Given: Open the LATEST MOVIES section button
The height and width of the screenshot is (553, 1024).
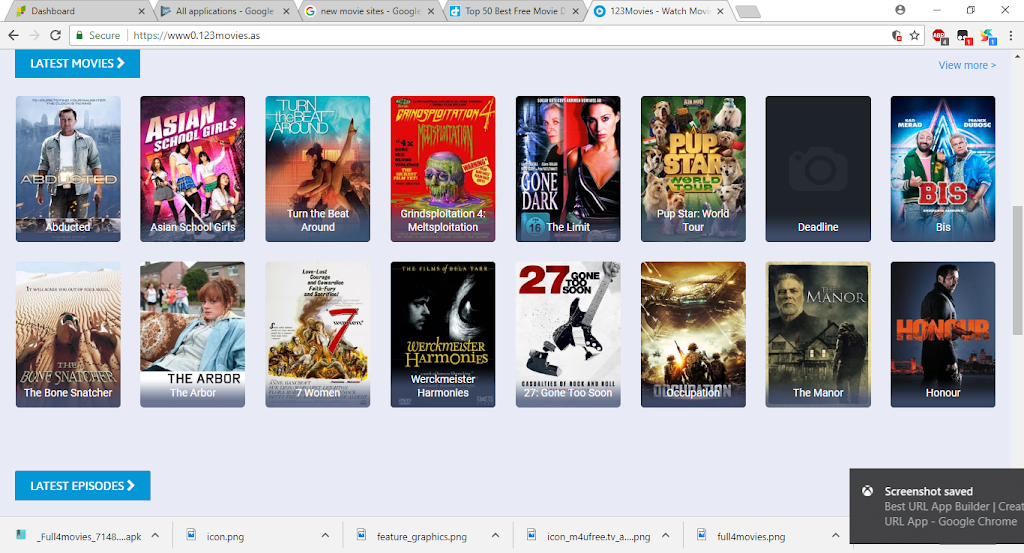Looking at the screenshot, I should (77, 63).
